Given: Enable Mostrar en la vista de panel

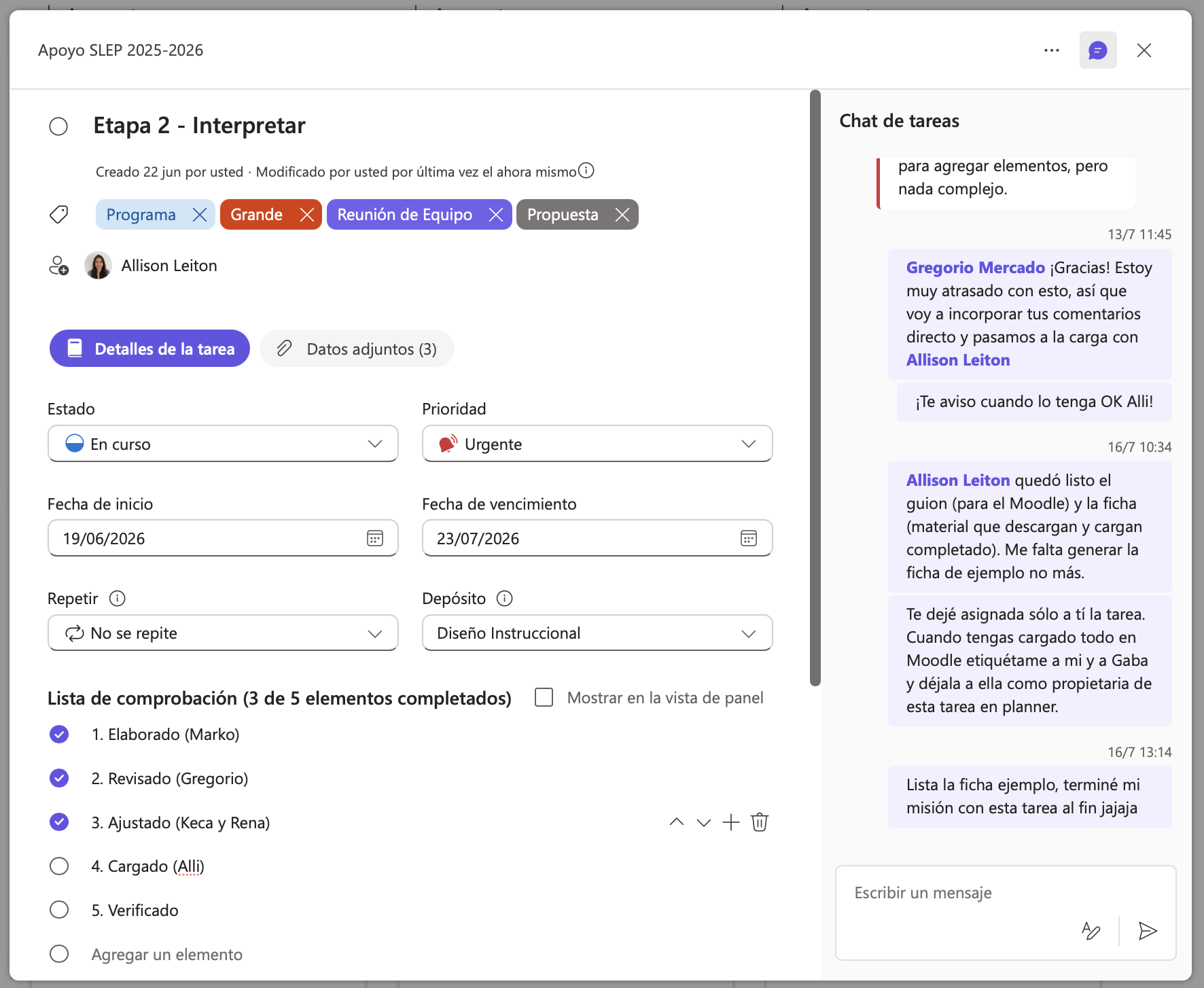Looking at the screenshot, I should click(544, 698).
